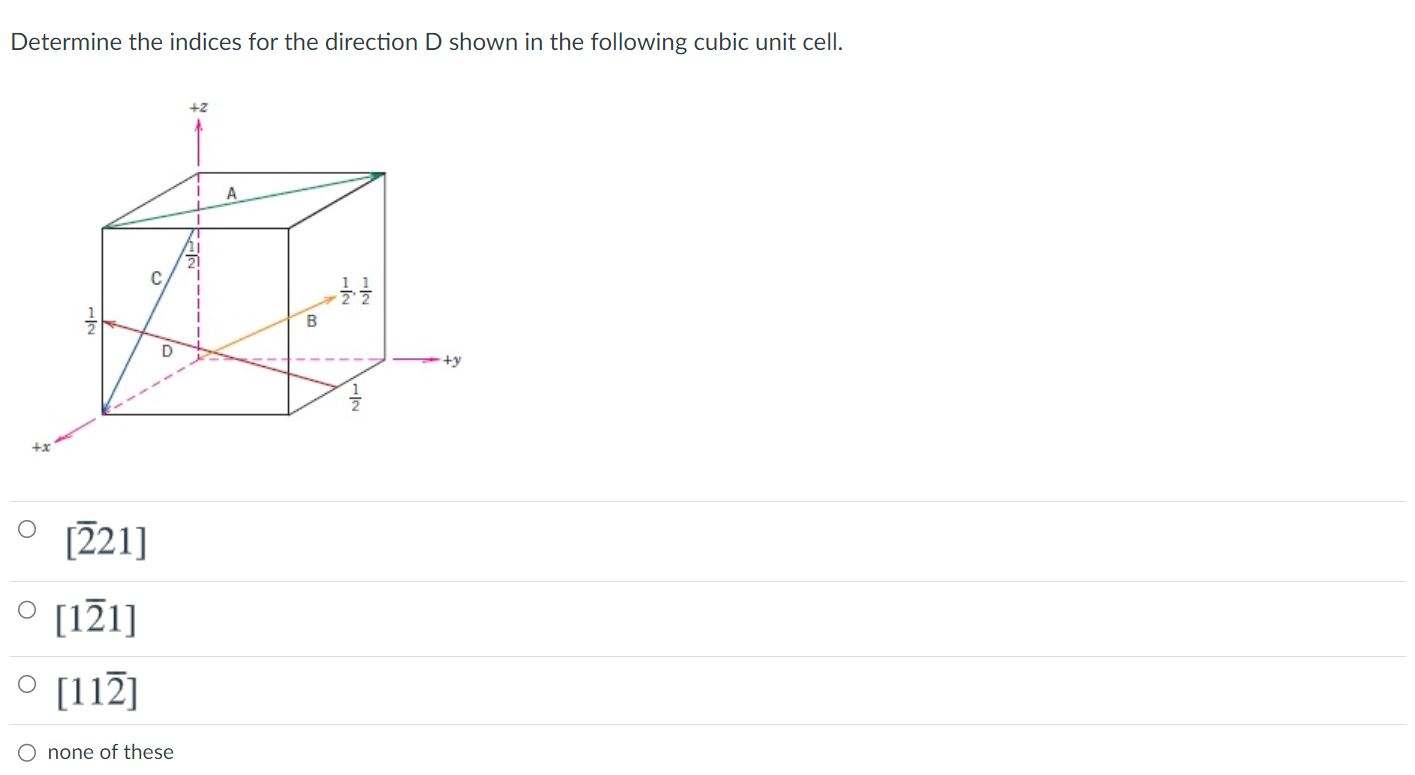The width and height of the screenshot is (1415, 775).
Task: Click the answer text [112̄]
Action: tap(96, 688)
